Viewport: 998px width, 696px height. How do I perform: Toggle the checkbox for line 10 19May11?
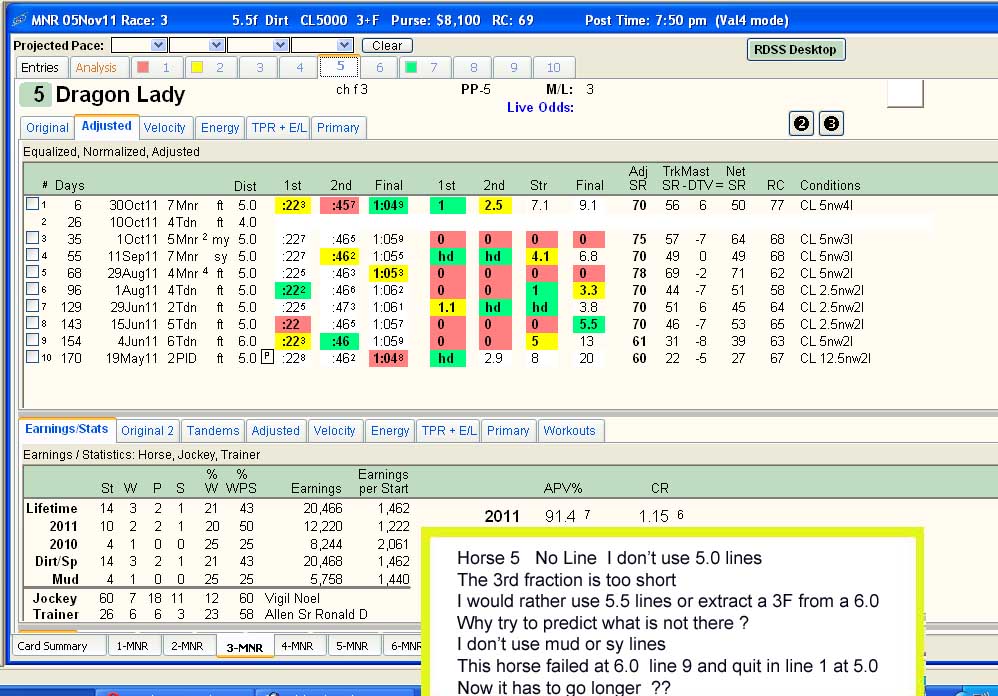point(32,357)
